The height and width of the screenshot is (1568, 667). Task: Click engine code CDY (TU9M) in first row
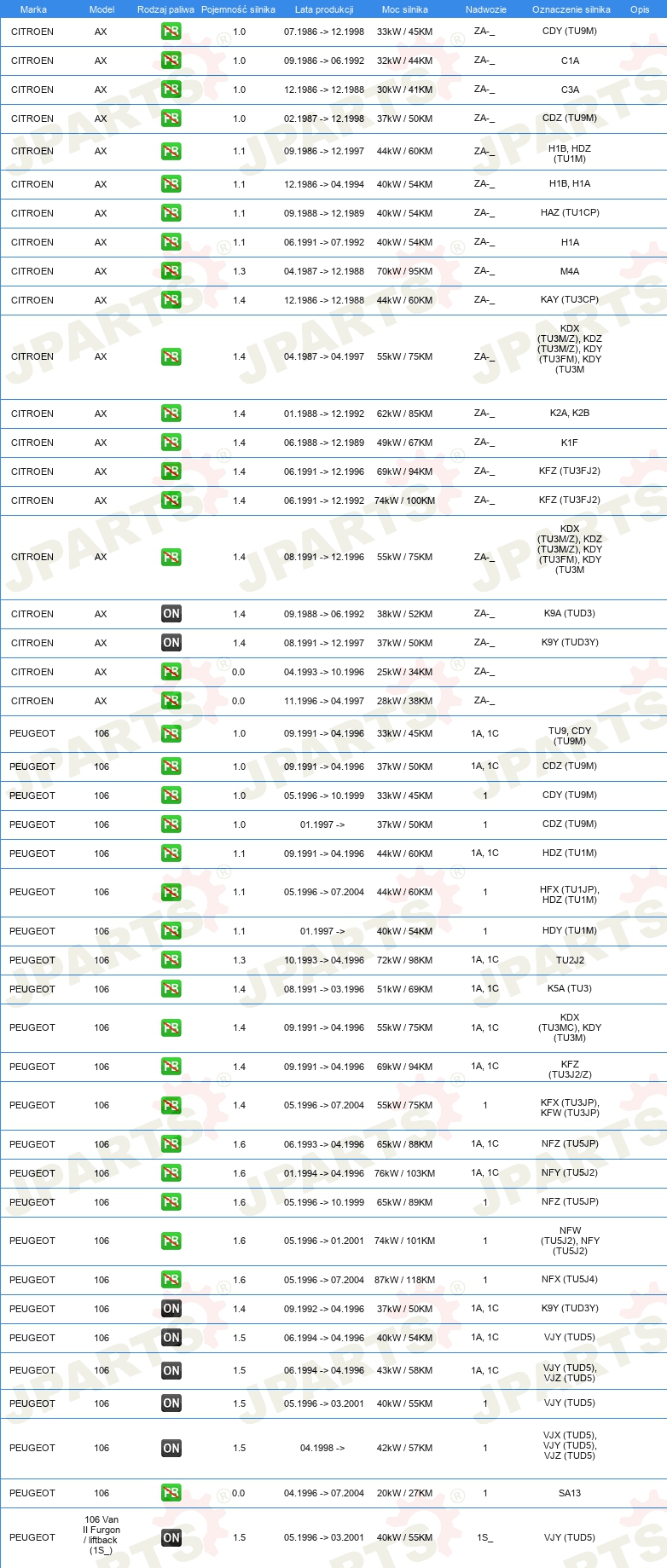(570, 32)
